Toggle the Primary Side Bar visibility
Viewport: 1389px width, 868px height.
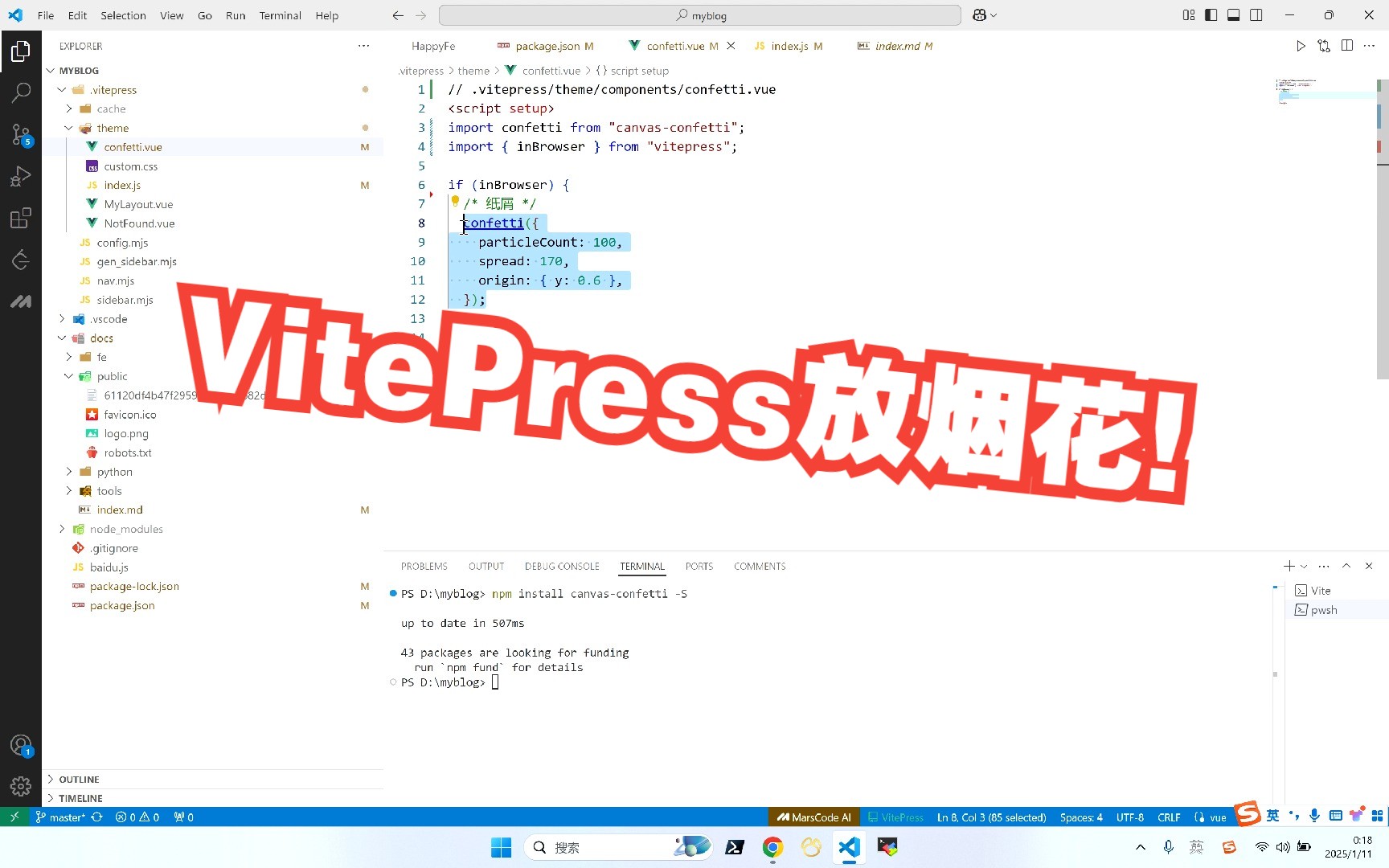point(1211,15)
